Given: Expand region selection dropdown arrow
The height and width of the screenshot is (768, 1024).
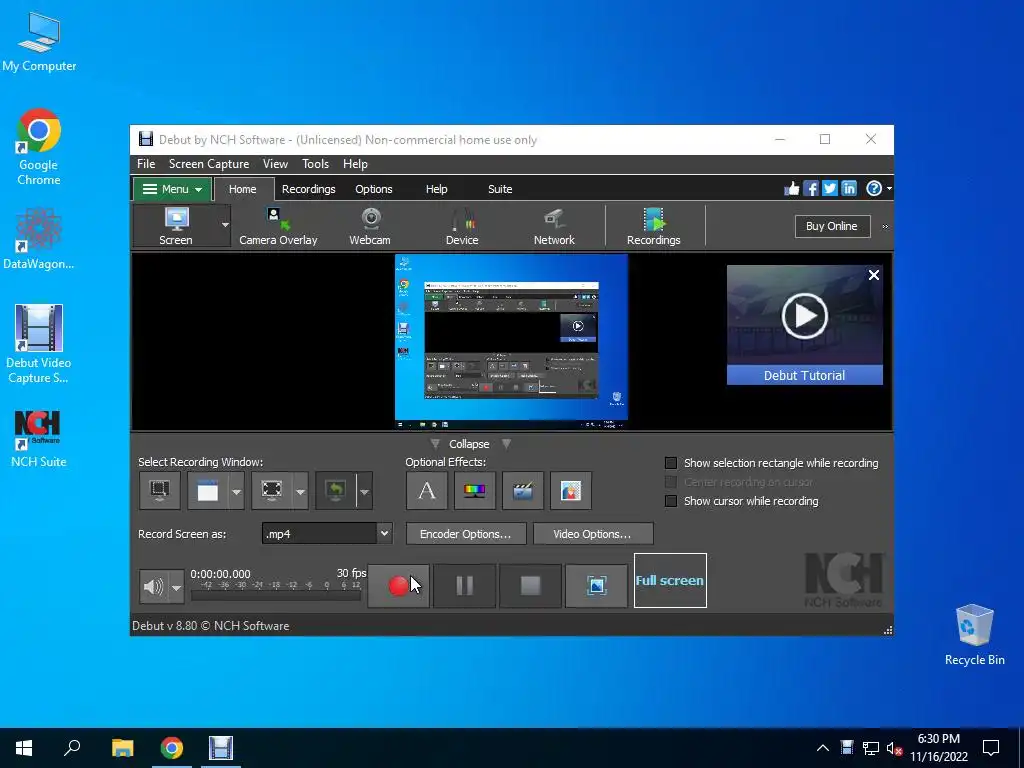Looking at the screenshot, I should 300,491.
